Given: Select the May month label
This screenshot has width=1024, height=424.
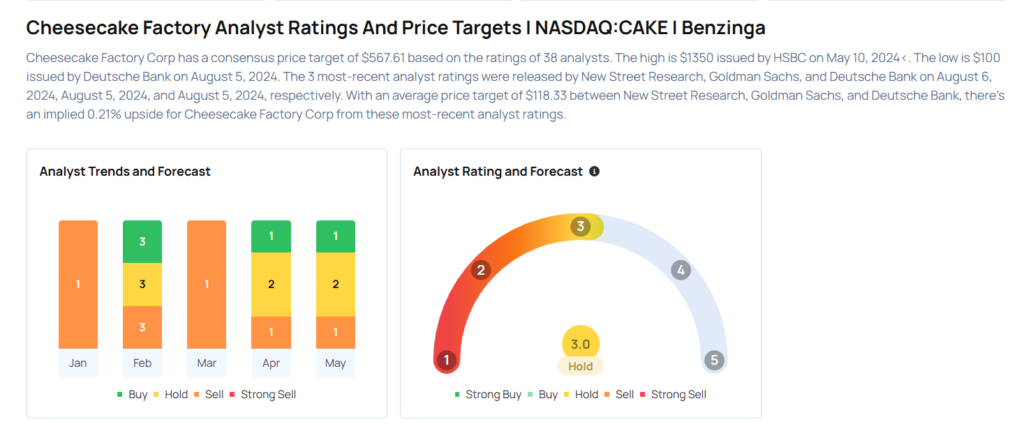Looking at the screenshot, I should tap(335, 363).
